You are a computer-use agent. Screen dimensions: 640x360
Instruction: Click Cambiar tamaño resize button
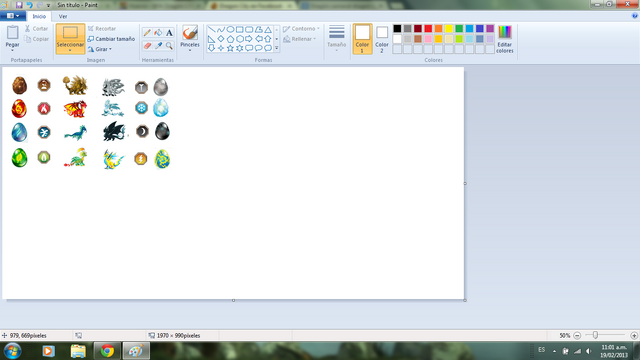coord(111,39)
